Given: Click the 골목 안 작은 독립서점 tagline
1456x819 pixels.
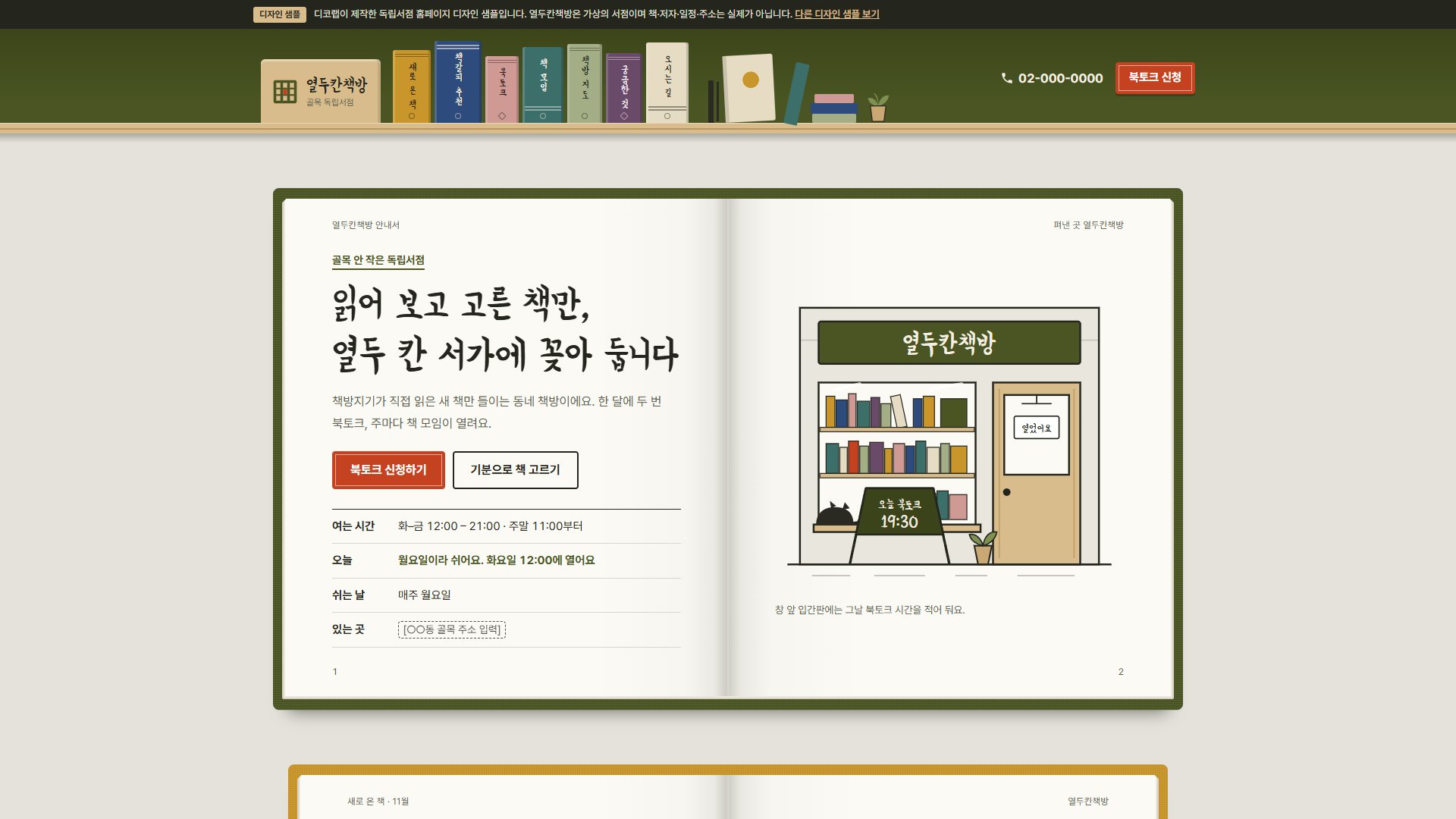Looking at the screenshot, I should (378, 260).
